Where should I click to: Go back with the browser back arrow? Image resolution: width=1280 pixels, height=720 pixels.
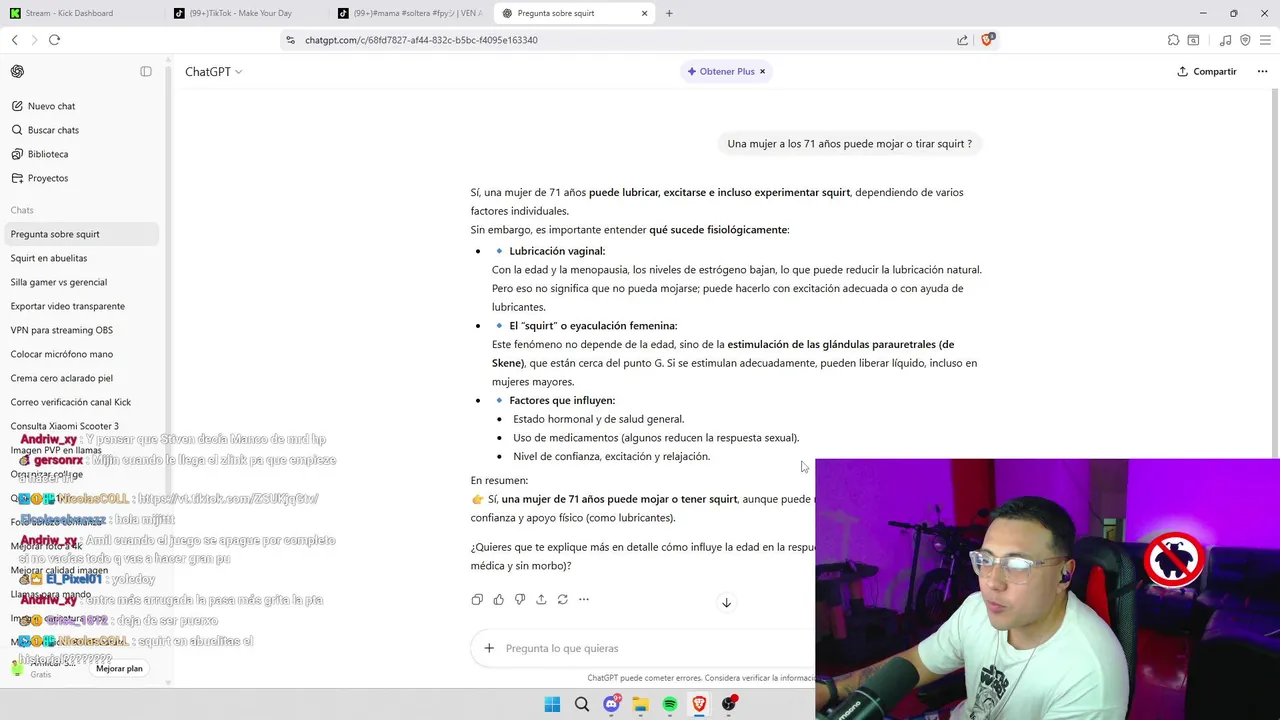pos(15,40)
